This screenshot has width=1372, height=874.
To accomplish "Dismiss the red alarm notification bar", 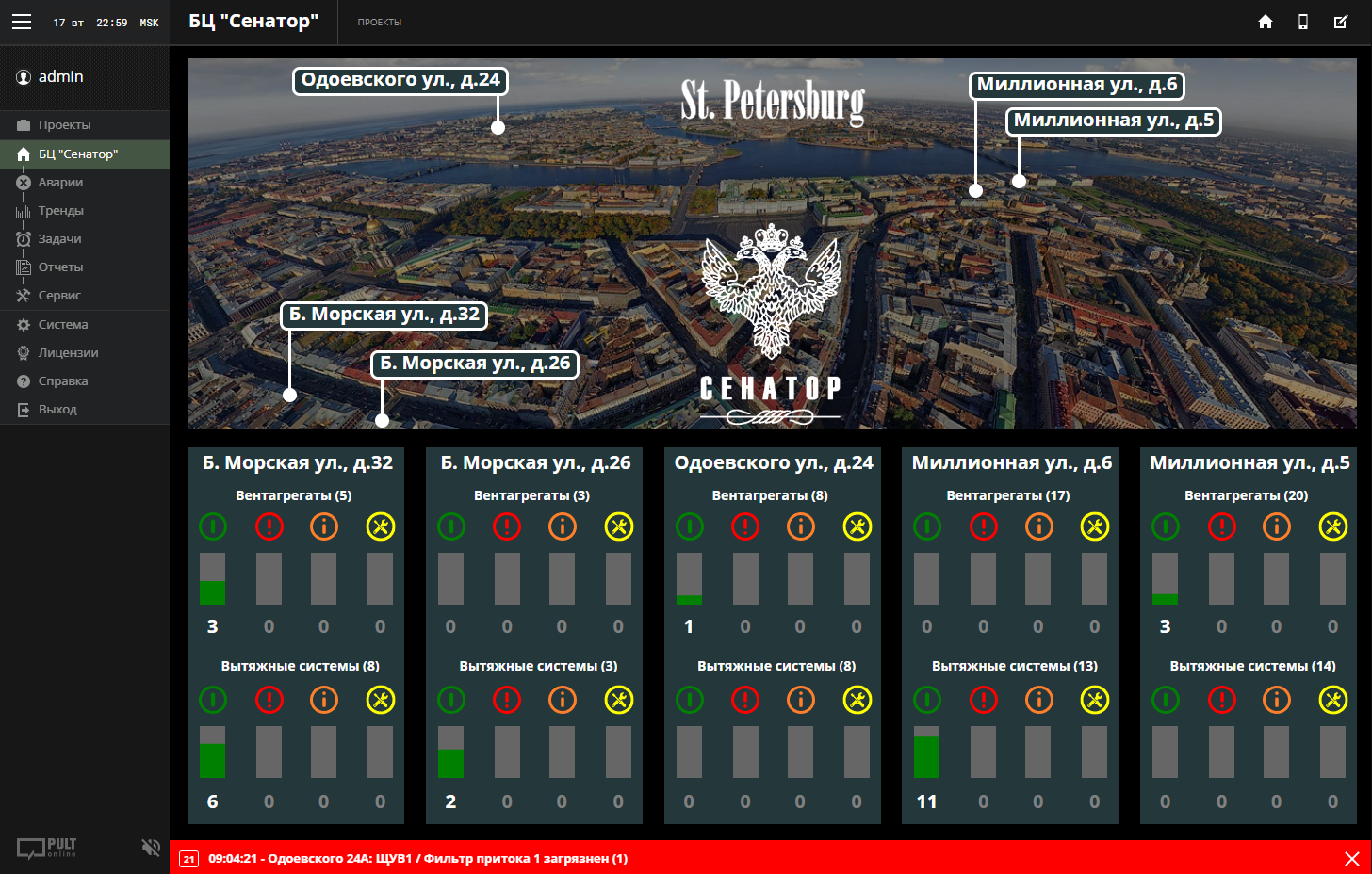I will (x=1351, y=858).
